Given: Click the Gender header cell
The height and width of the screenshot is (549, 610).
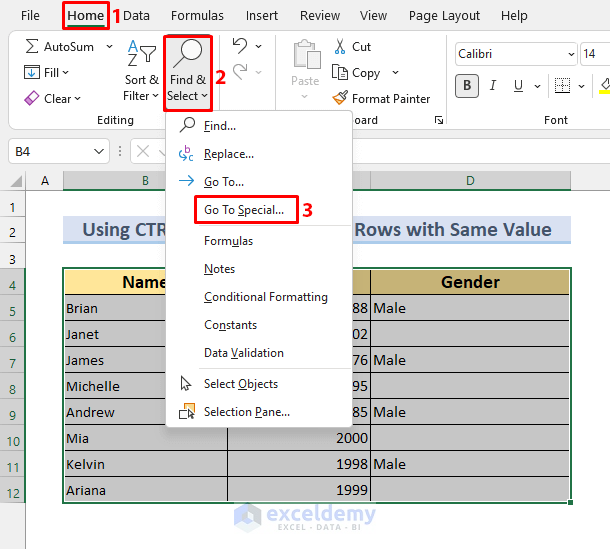Looking at the screenshot, I should [x=470, y=282].
